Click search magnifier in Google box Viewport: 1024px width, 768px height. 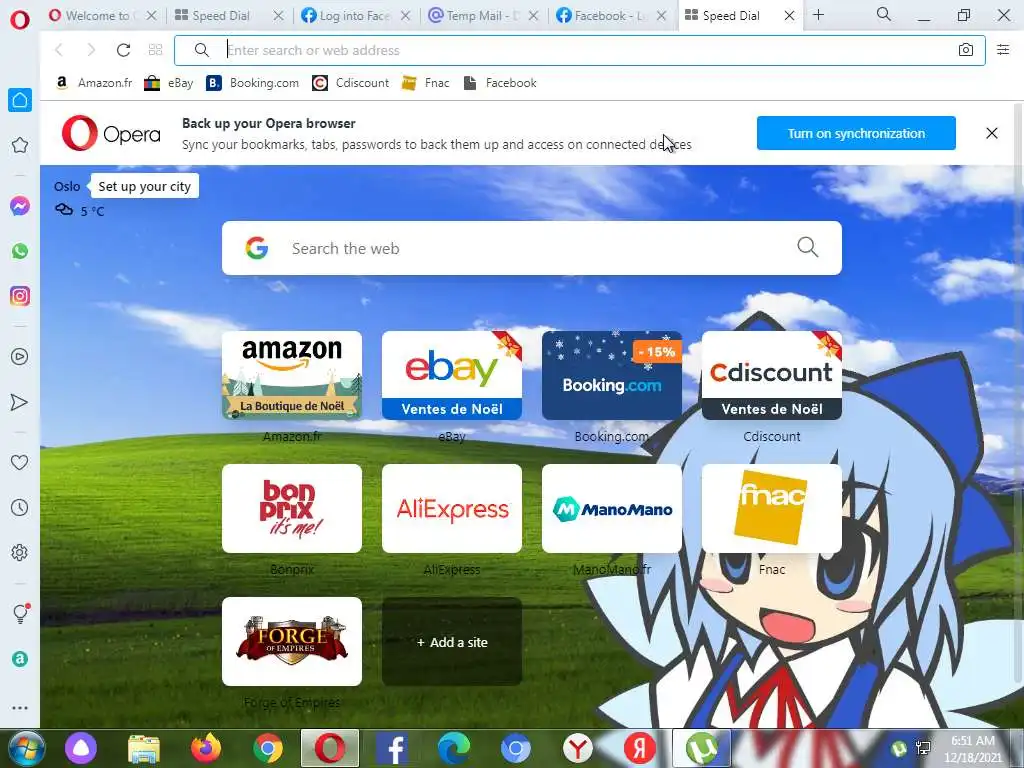click(x=808, y=248)
